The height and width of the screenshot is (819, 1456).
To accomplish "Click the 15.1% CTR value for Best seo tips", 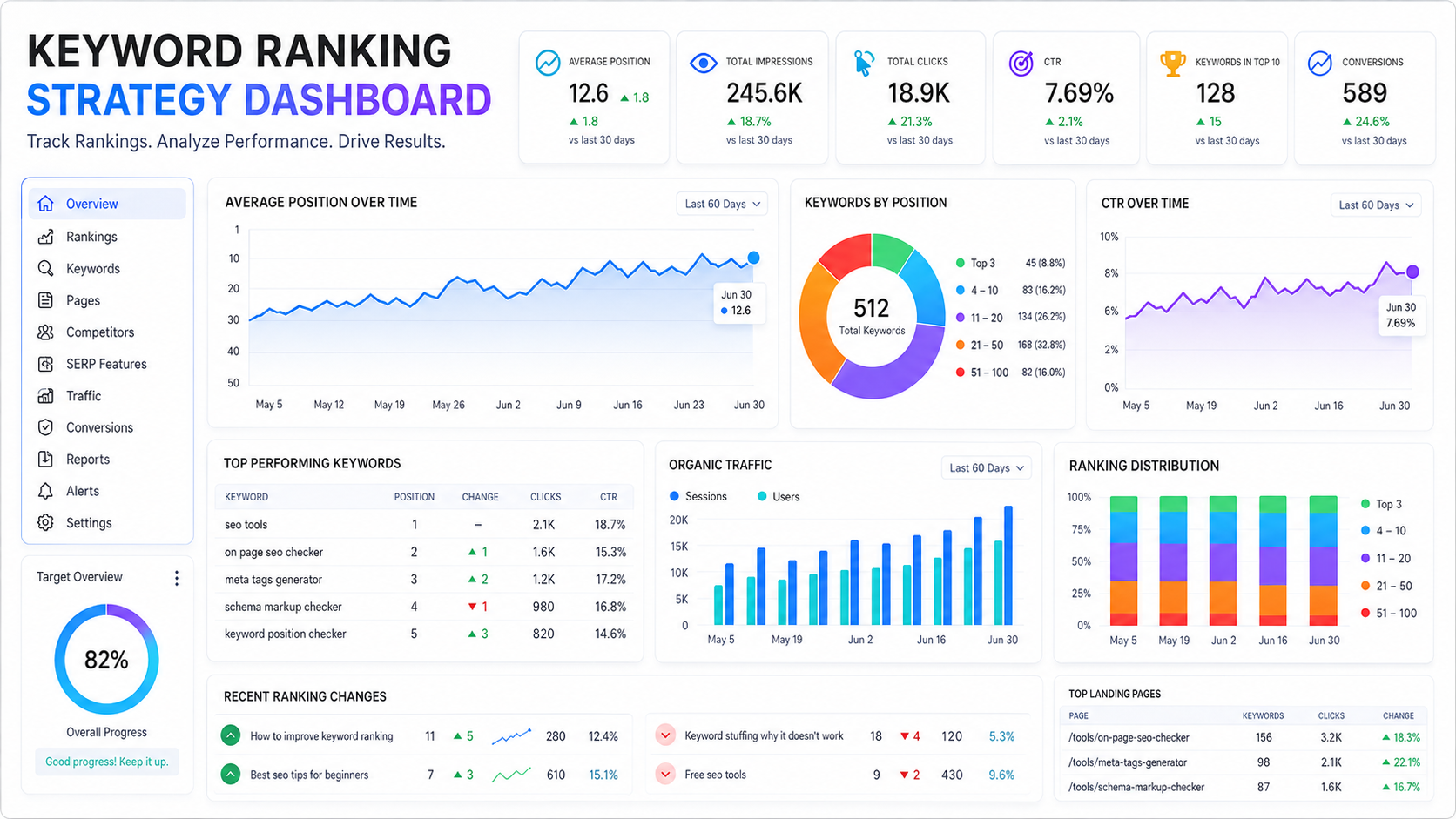I will pyautogui.click(x=603, y=775).
